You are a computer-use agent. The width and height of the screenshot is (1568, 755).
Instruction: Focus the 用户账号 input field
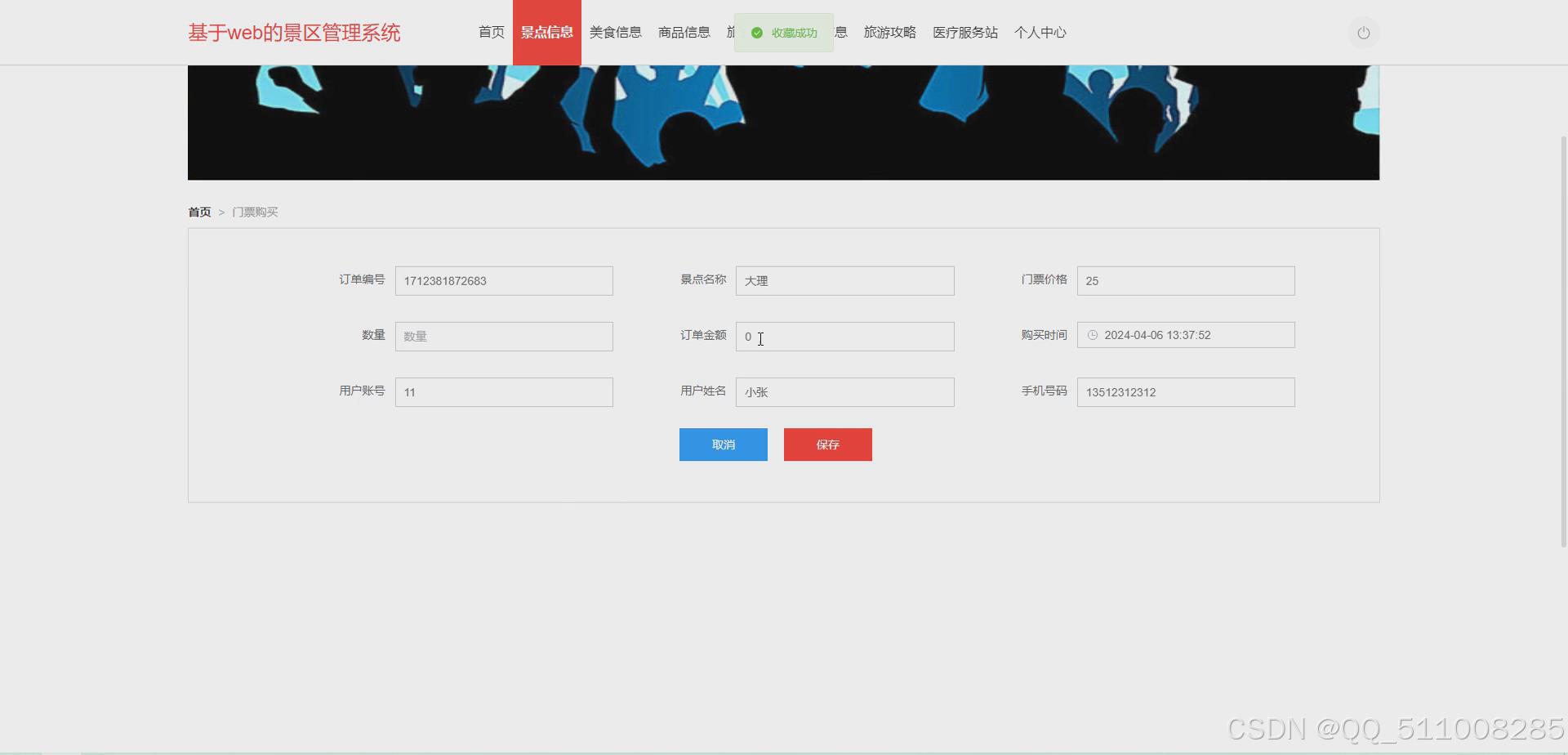pyautogui.click(x=504, y=392)
